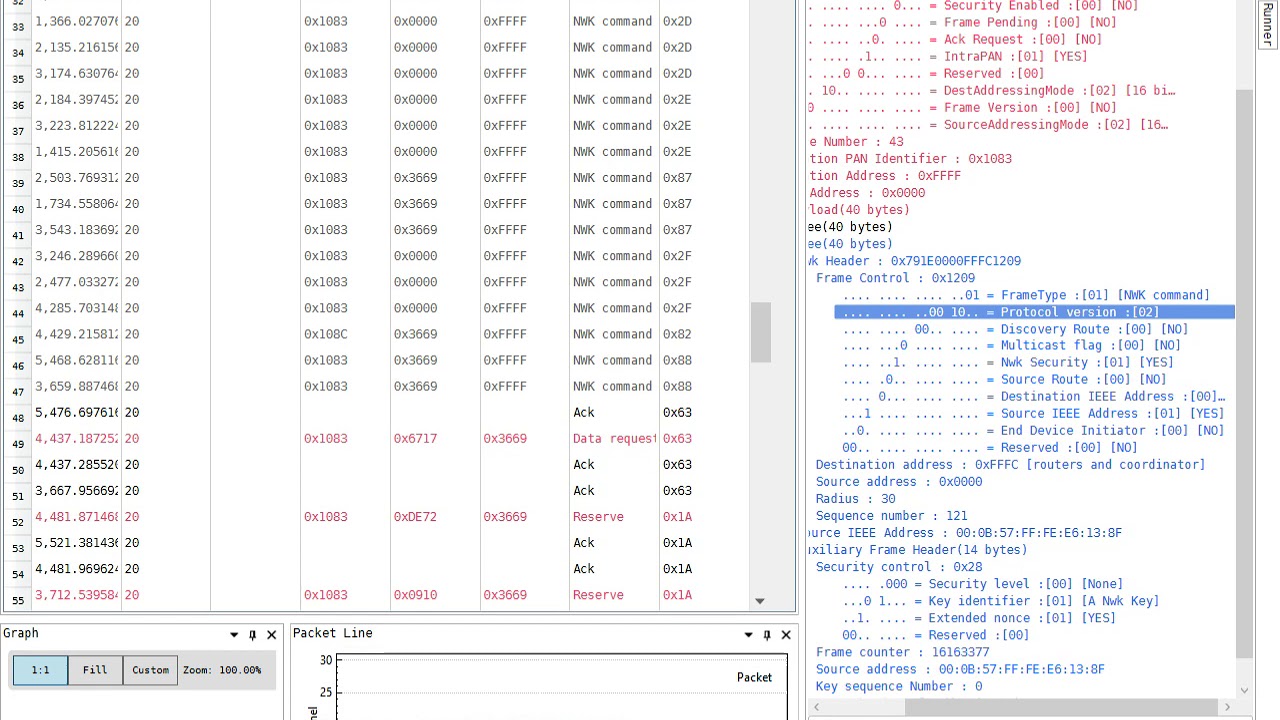Viewport: 1280px width, 720px height.
Task: Click the decode panel scroll-right arrow
Action: 1227,707
